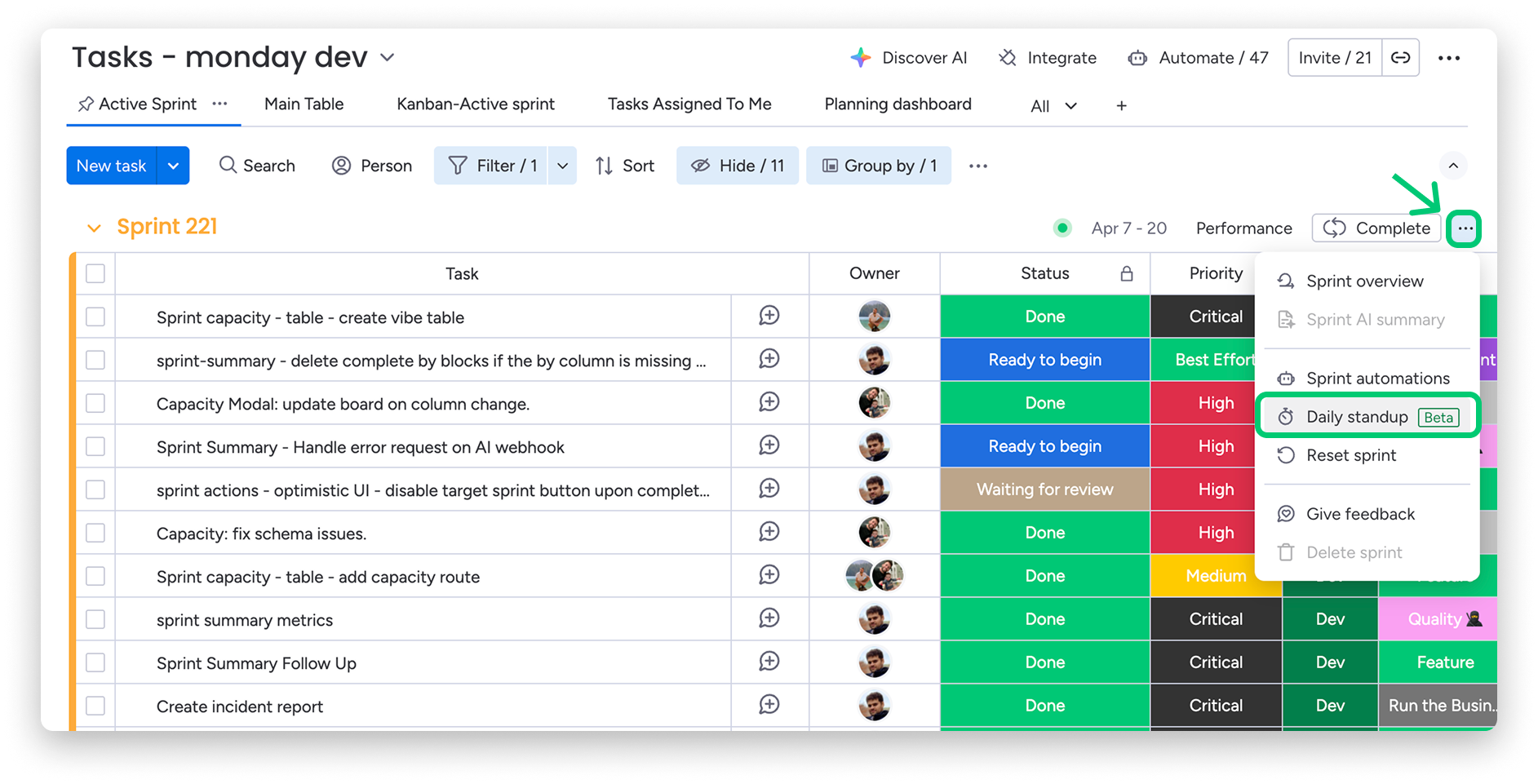Open conversation for 'sprint summary metrics' task

pyautogui.click(x=769, y=618)
